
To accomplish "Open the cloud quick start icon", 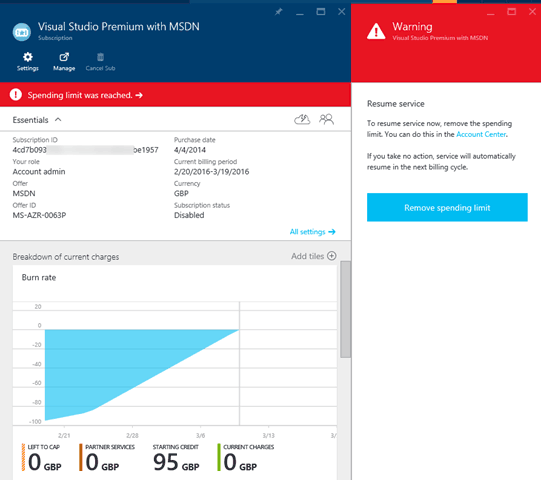I will click(x=302, y=119).
